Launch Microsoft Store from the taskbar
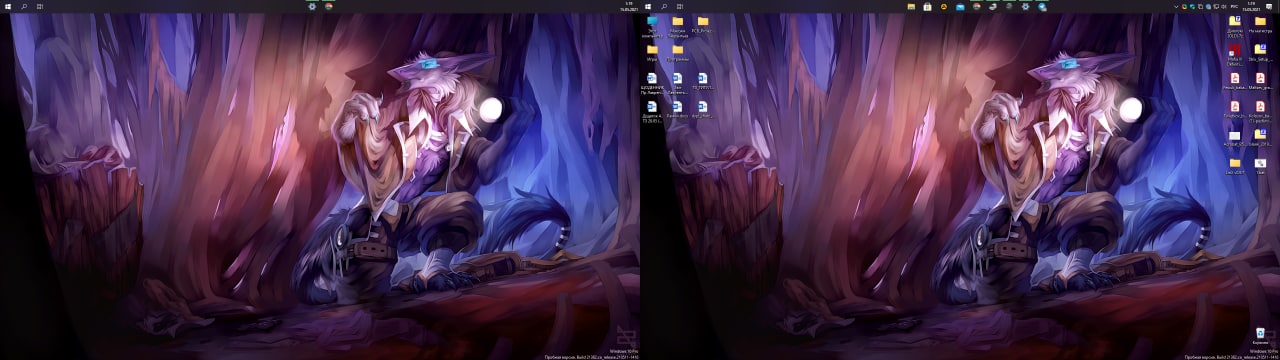 coord(927,6)
